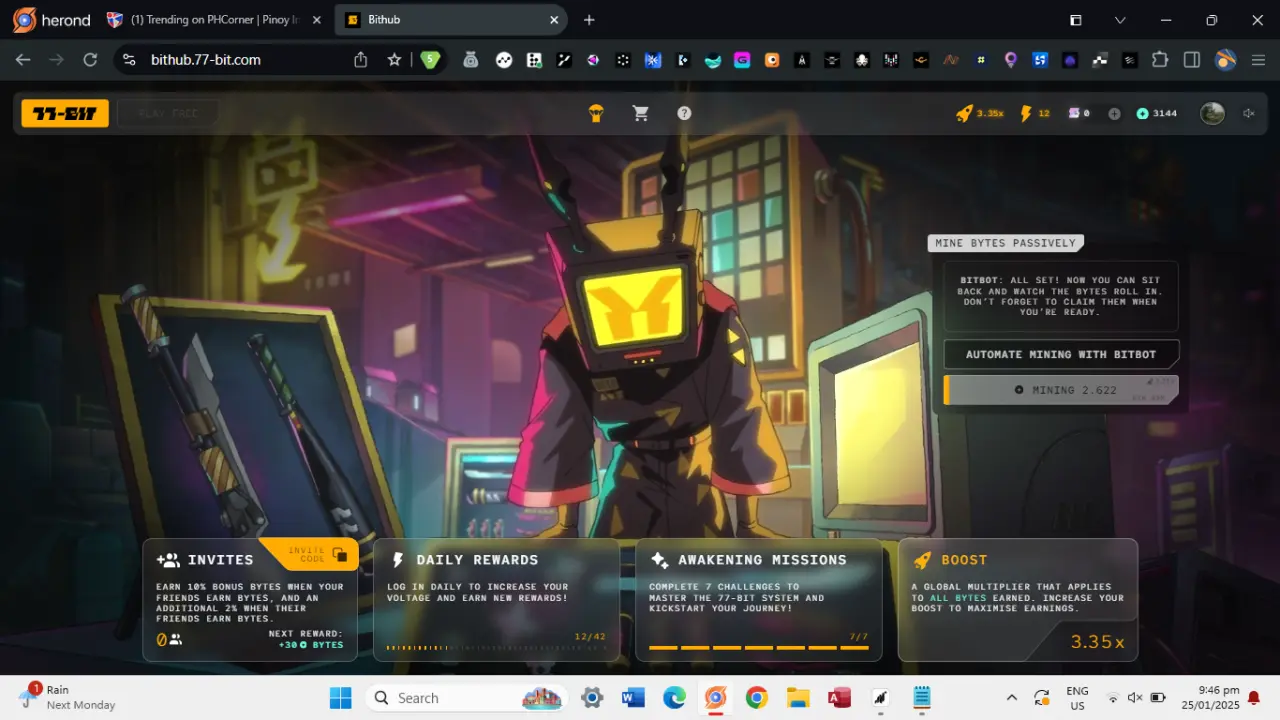Click the taskbar Search box
This screenshot has width=1280, height=720.
[x=465, y=698]
